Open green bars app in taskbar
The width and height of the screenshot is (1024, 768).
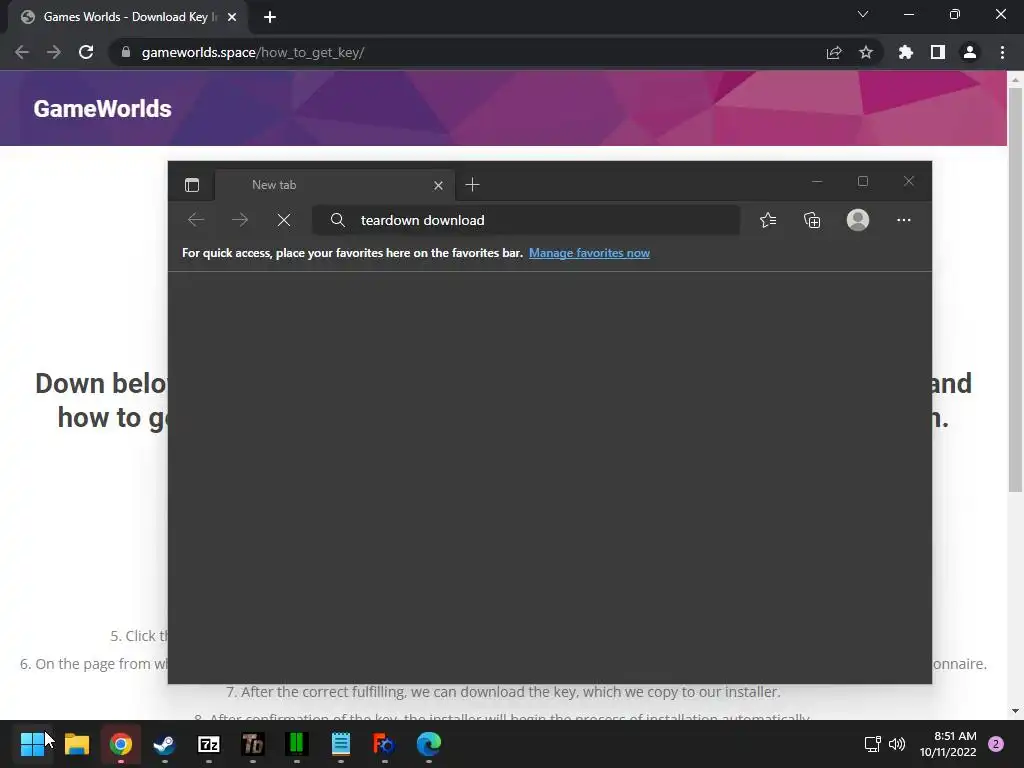(296, 744)
